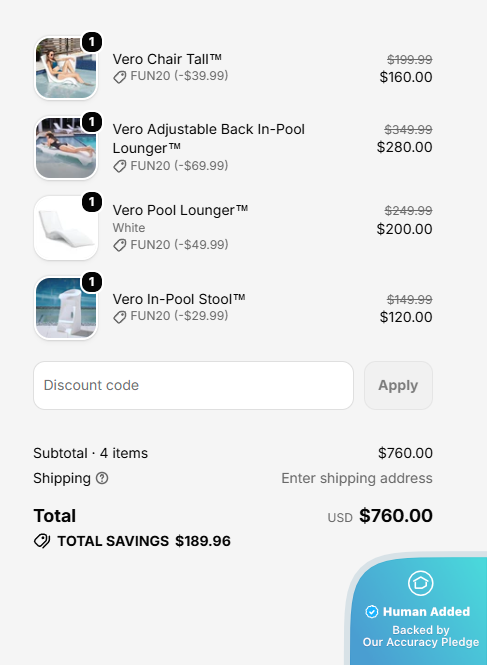
Task: Click the Backed by Our Accuracy Pledge text
Action: 421,636
